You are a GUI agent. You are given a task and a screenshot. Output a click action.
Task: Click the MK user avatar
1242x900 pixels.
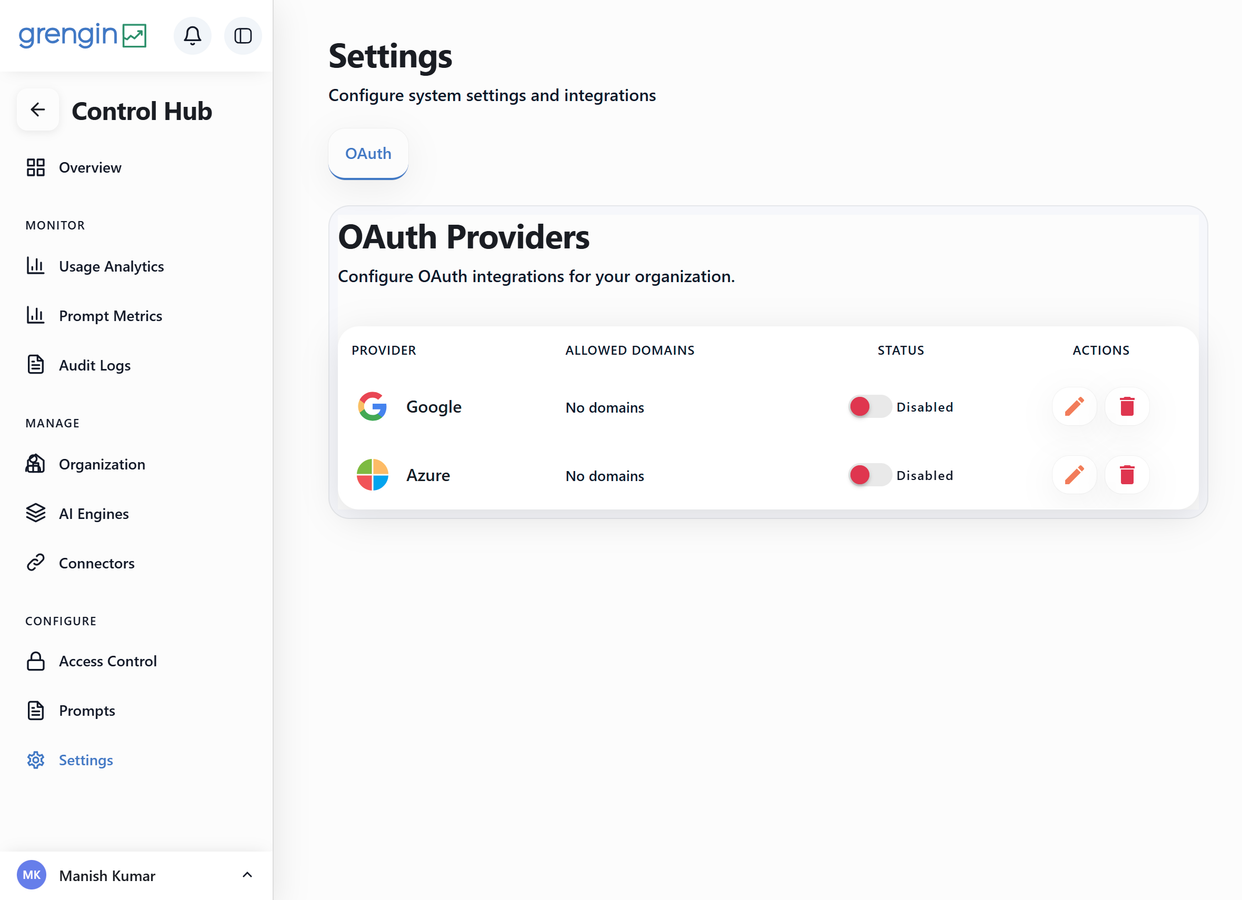32,875
